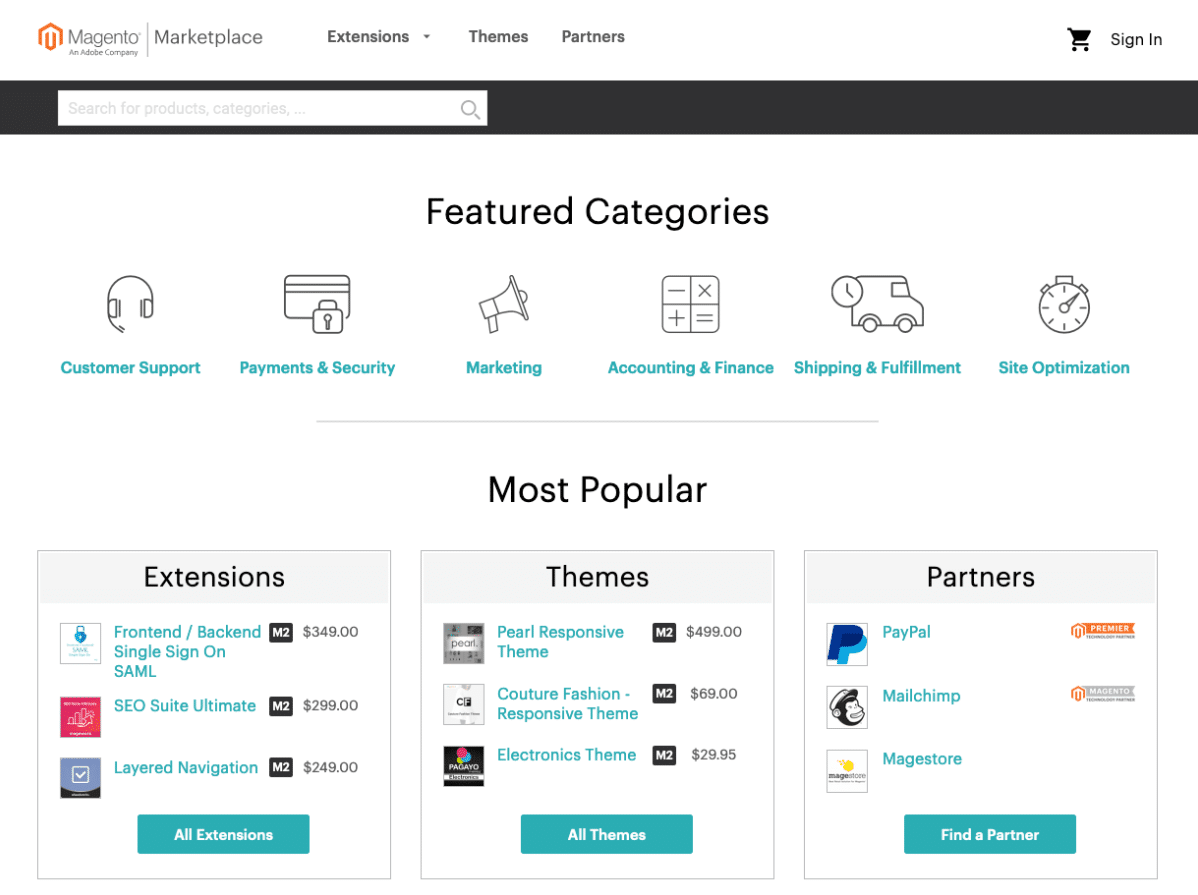Open Couture Fashion - Responsive Theme link
1198x895 pixels.
[568, 704]
